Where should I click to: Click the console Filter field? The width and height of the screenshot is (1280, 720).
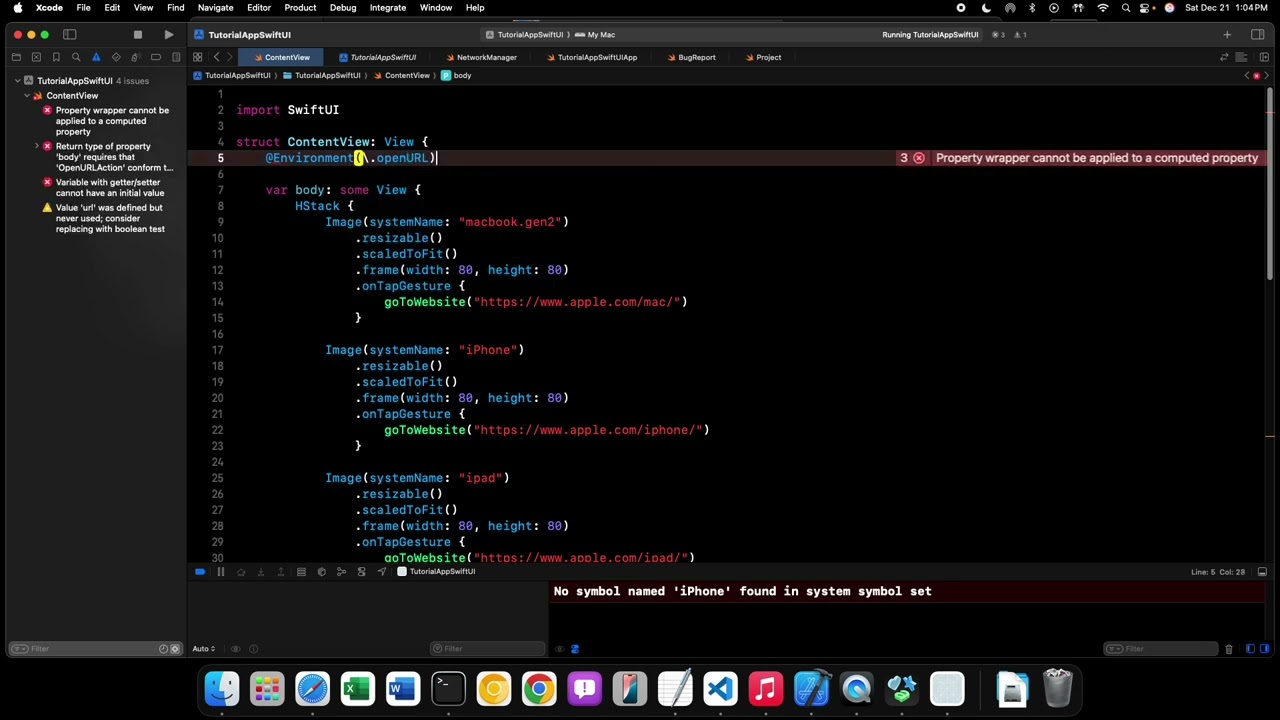click(x=1160, y=649)
